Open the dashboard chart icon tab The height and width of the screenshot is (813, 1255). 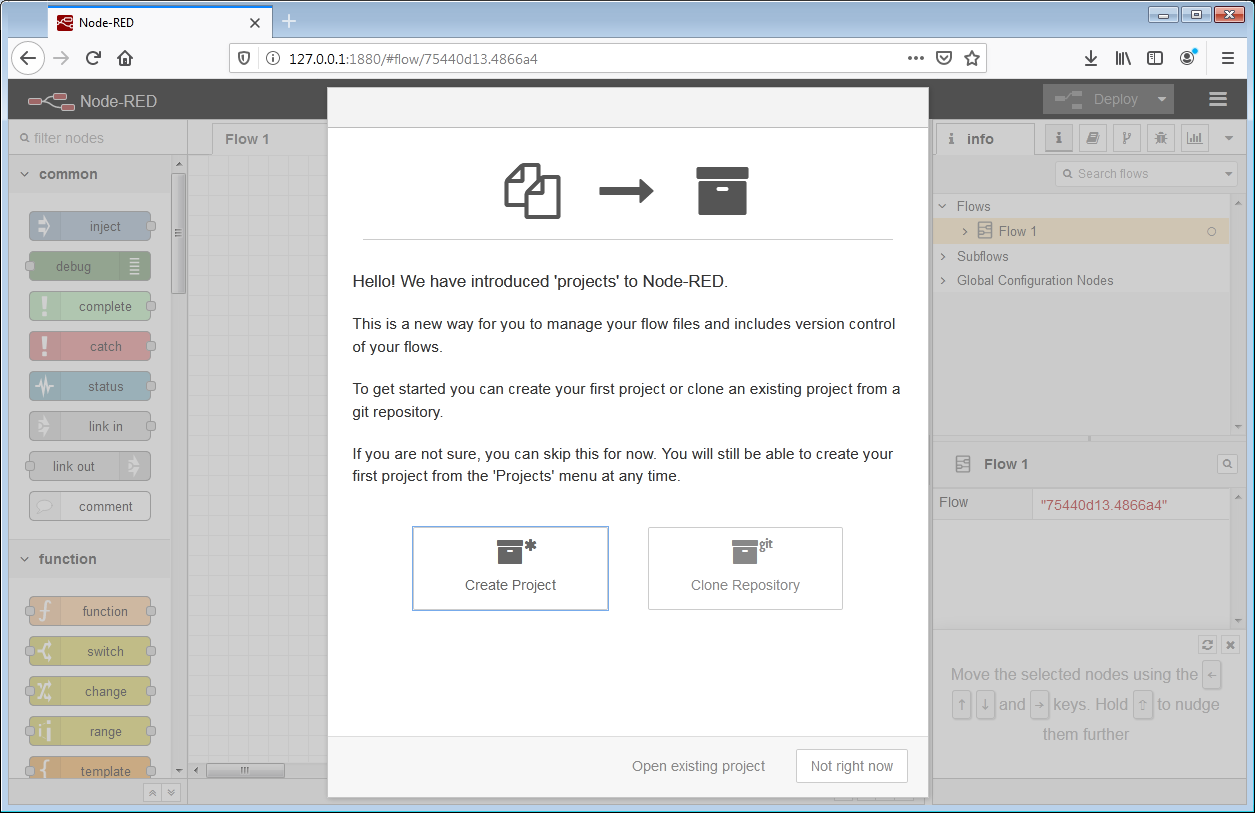(x=1195, y=138)
